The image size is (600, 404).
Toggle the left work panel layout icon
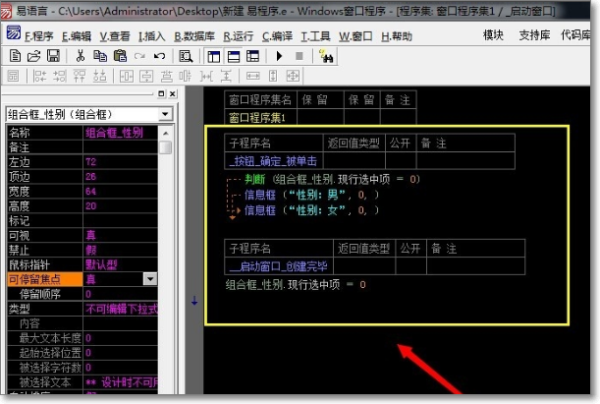point(214,56)
